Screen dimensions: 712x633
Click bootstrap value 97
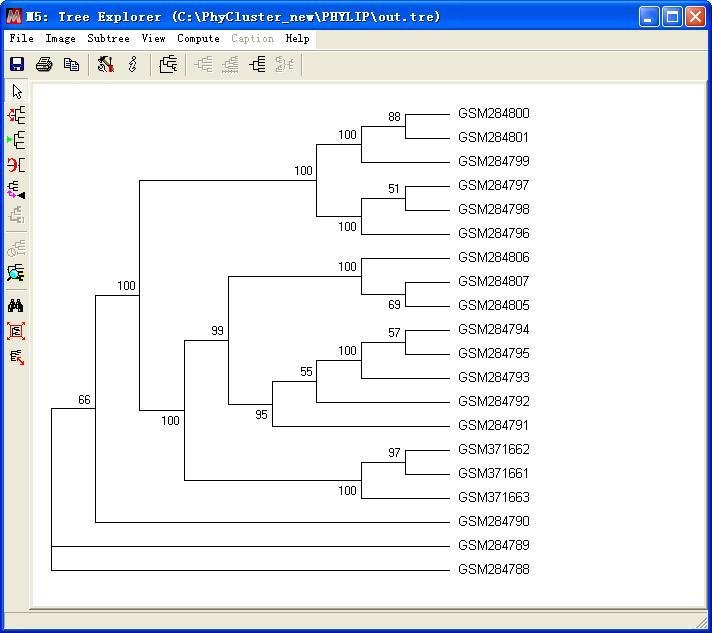pos(394,453)
